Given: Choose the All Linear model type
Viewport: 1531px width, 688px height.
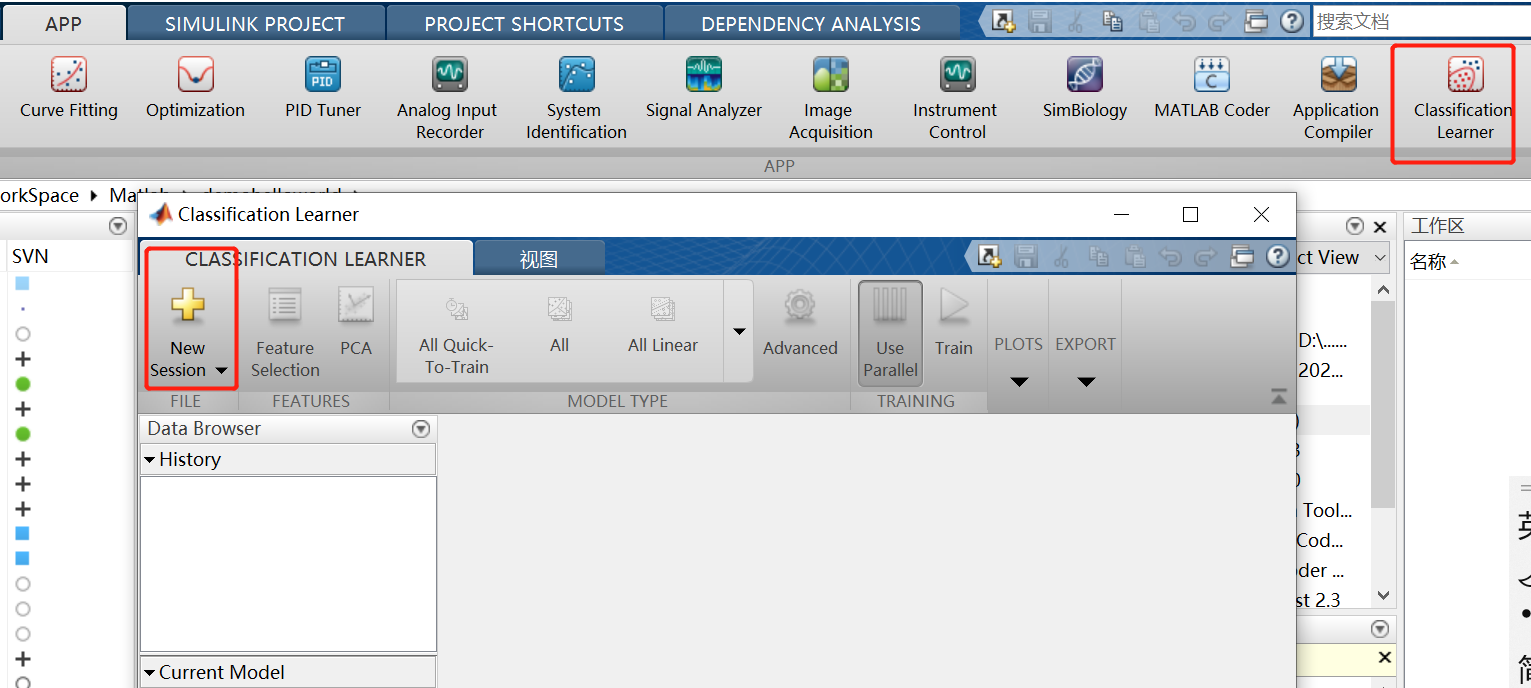Looking at the screenshot, I should (x=663, y=324).
